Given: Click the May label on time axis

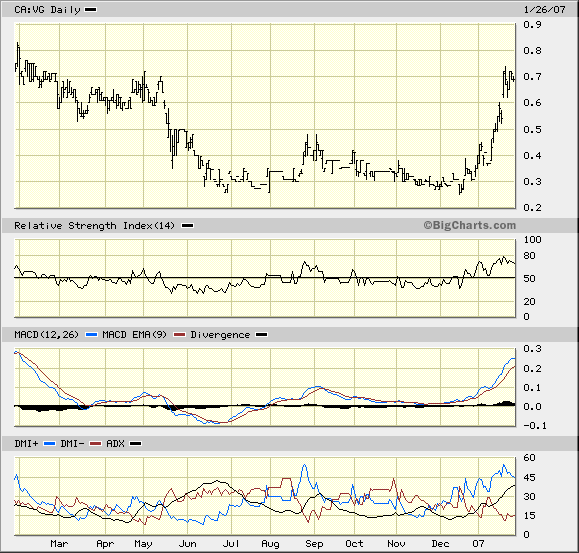Looking at the screenshot, I should coord(143,544).
